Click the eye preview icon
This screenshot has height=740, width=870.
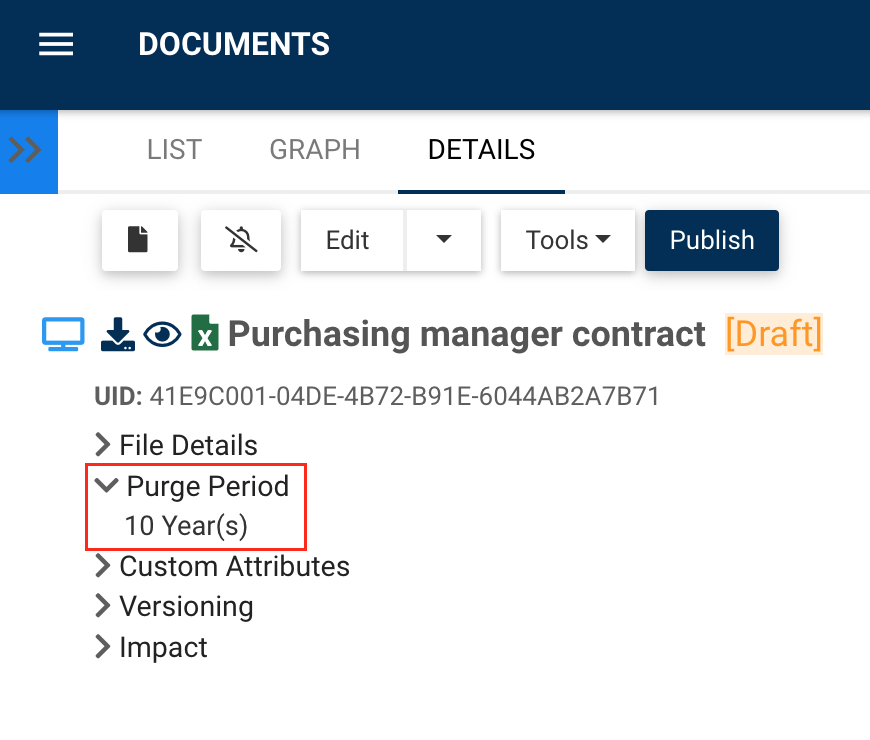(x=162, y=335)
